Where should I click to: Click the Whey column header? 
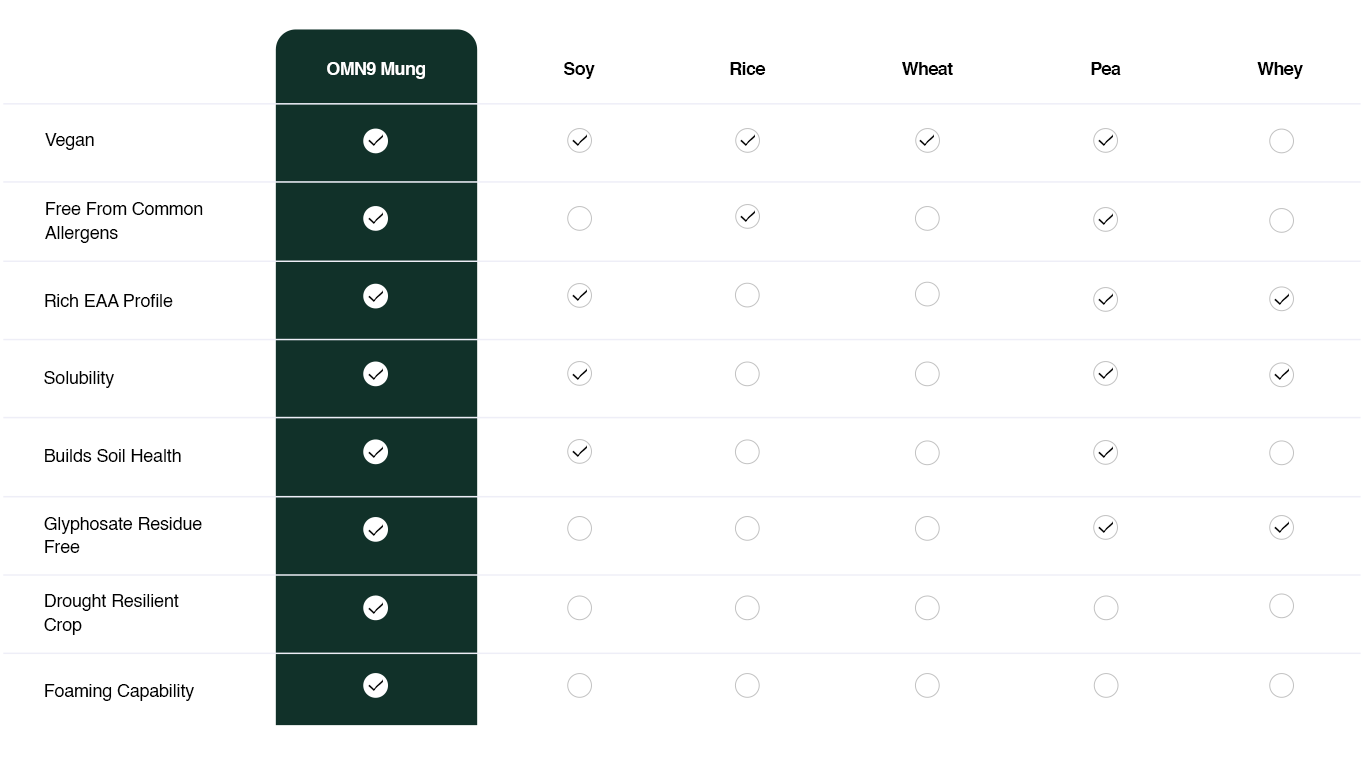(x=1280, y=69)
